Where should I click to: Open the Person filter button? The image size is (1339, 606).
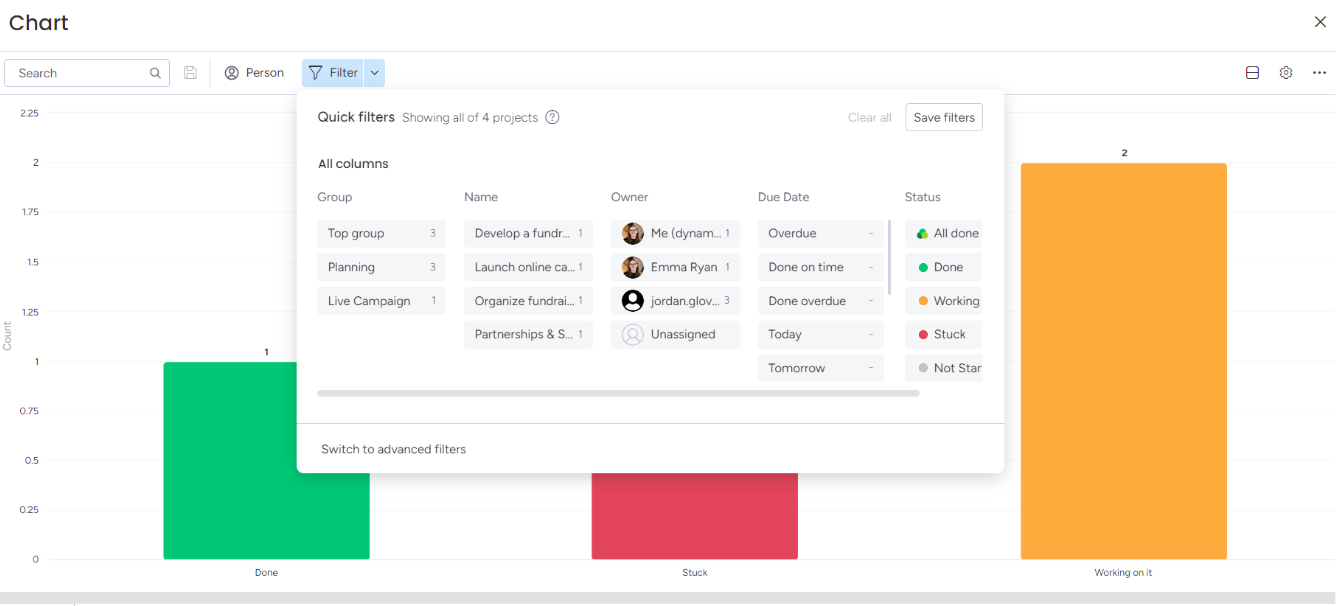pyautogui.click(x=254, y=73)
